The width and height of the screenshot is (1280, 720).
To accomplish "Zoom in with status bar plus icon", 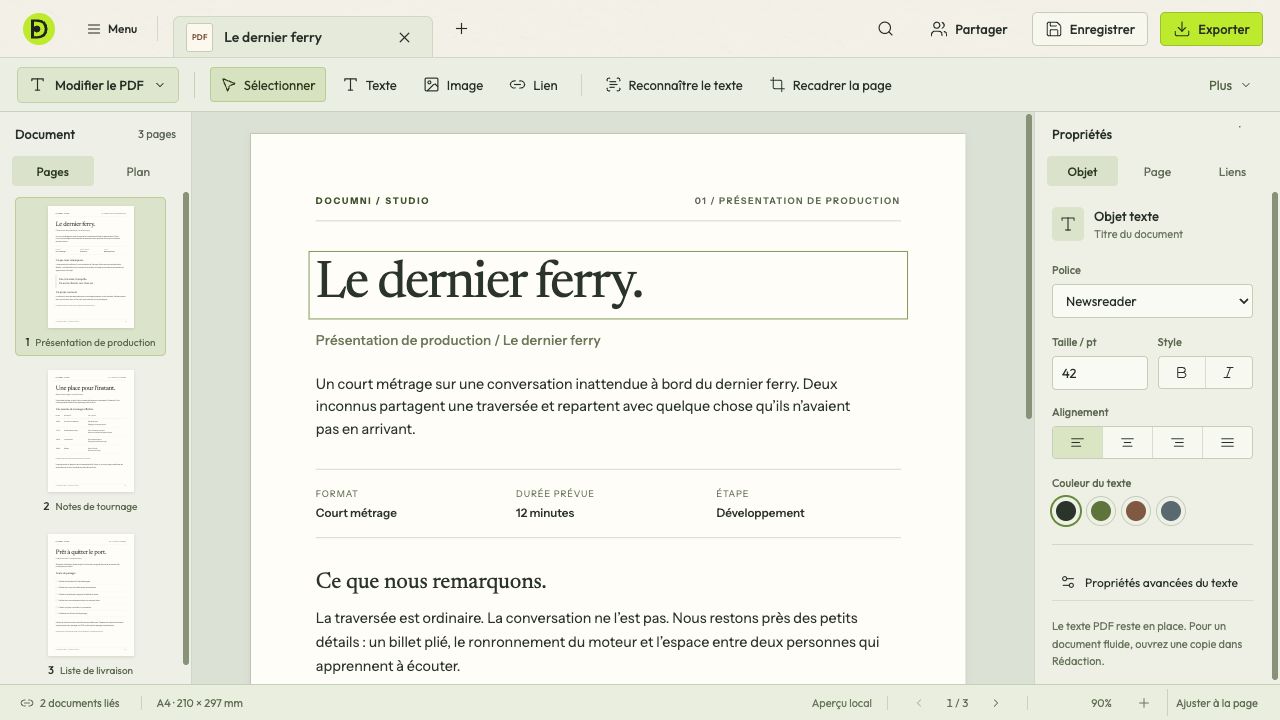I will tap(1144, 703).
